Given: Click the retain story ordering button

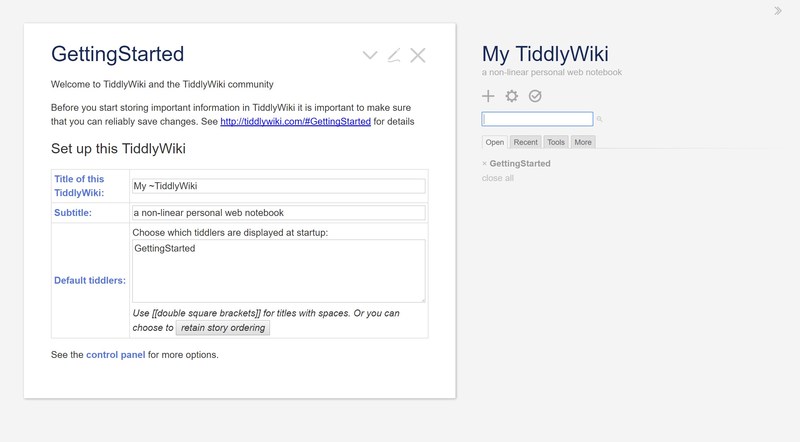Looking at the screenshot, I should point(223,328).
